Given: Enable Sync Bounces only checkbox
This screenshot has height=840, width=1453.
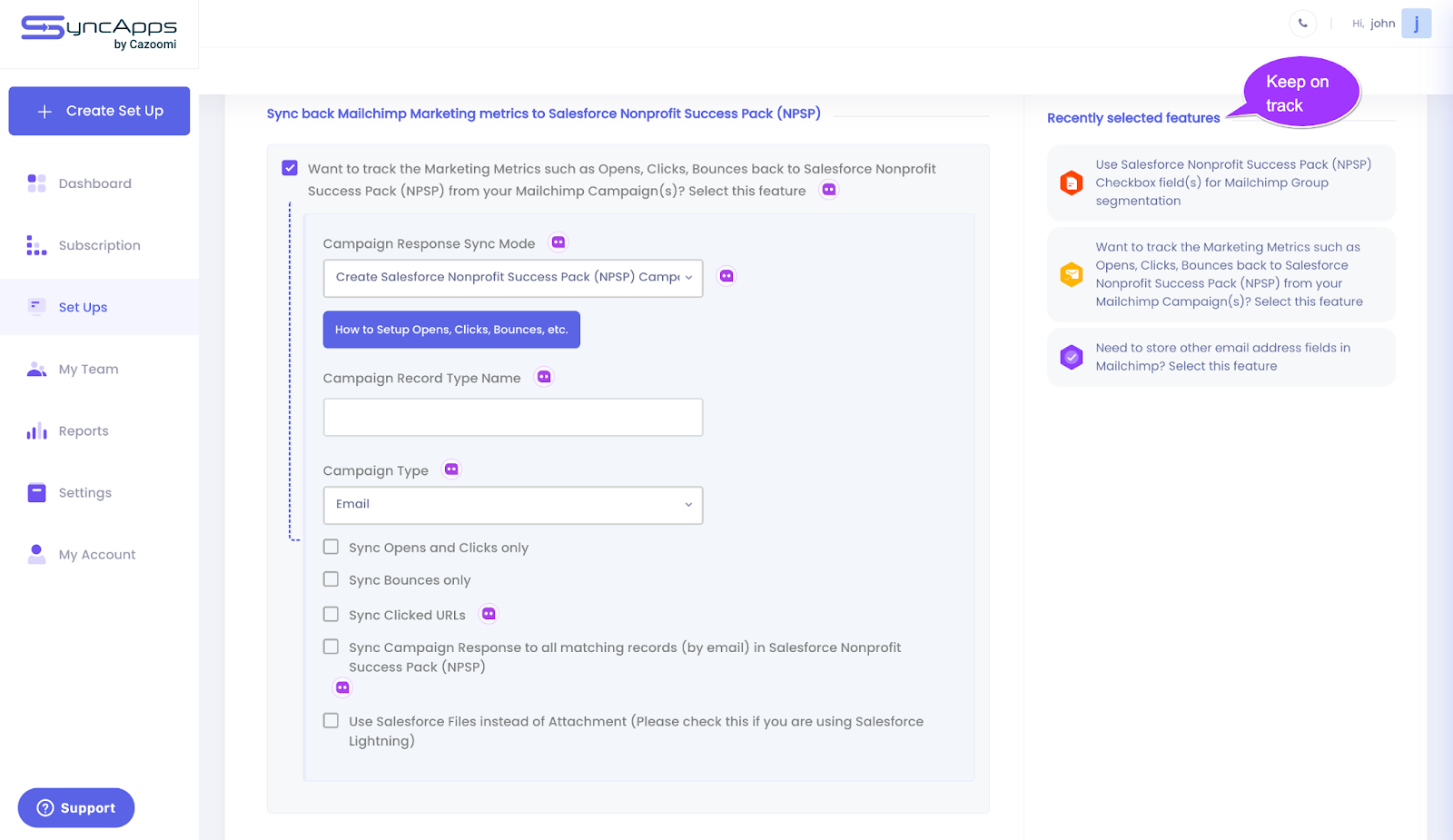Looking at the screenshot, I should click(x=331, y=579).
